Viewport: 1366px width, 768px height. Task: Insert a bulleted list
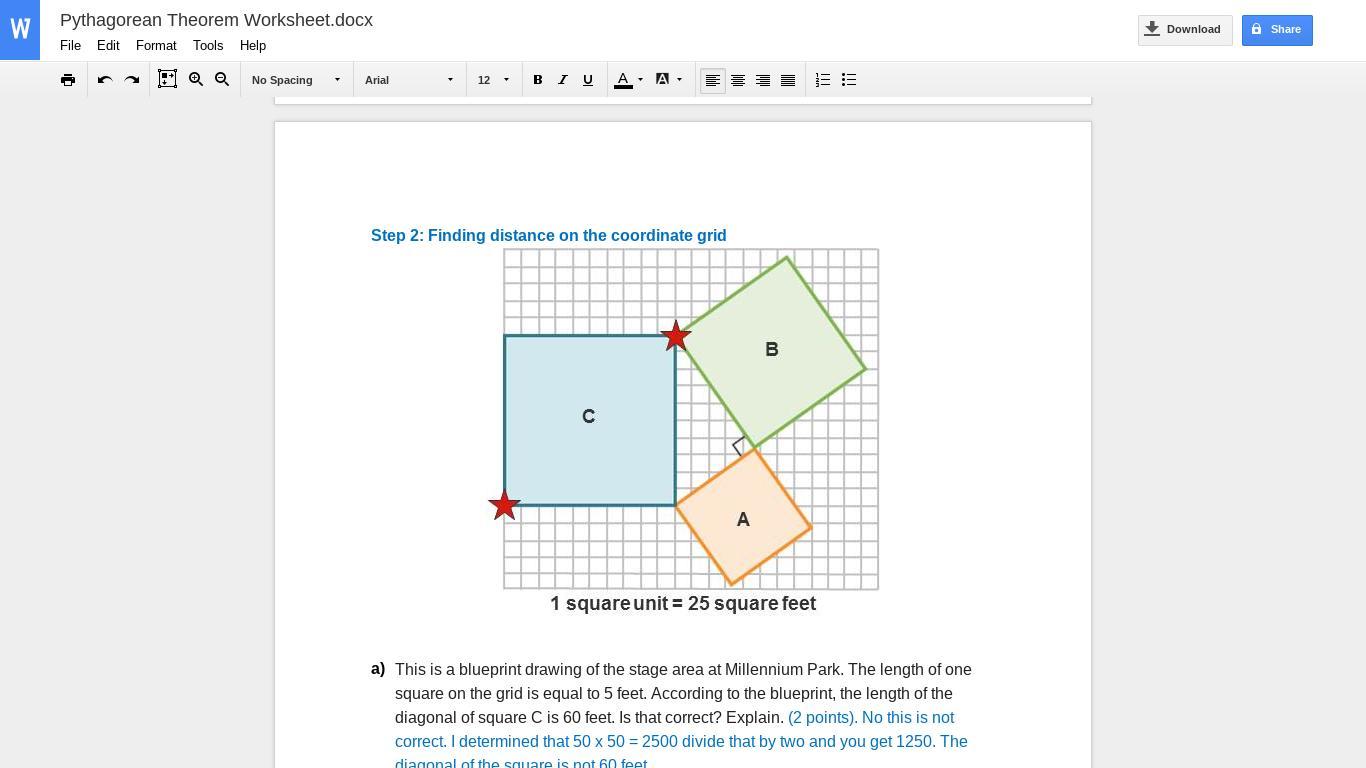(849, 80)
